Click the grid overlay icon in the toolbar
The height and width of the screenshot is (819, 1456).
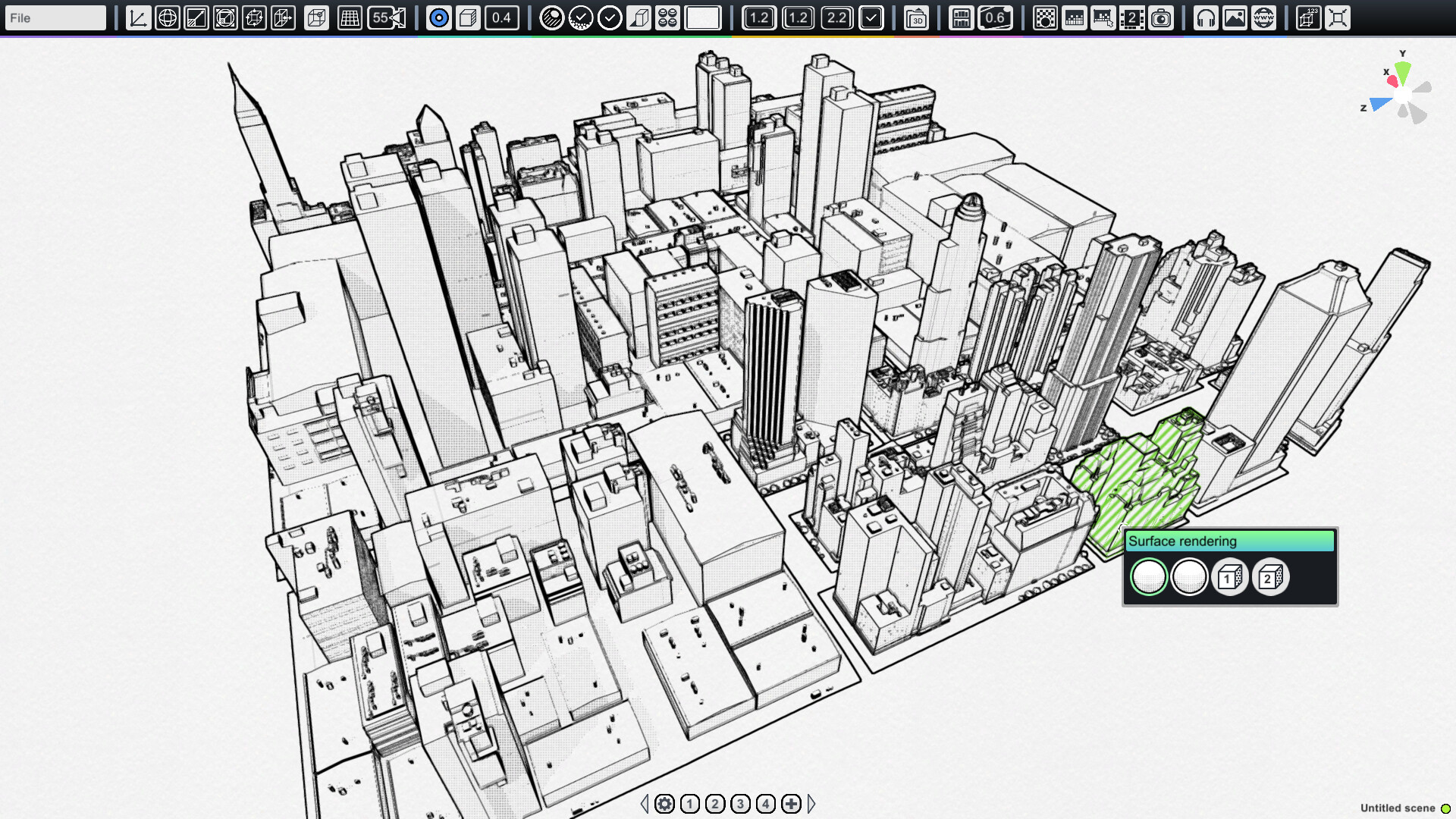point(351,17)
